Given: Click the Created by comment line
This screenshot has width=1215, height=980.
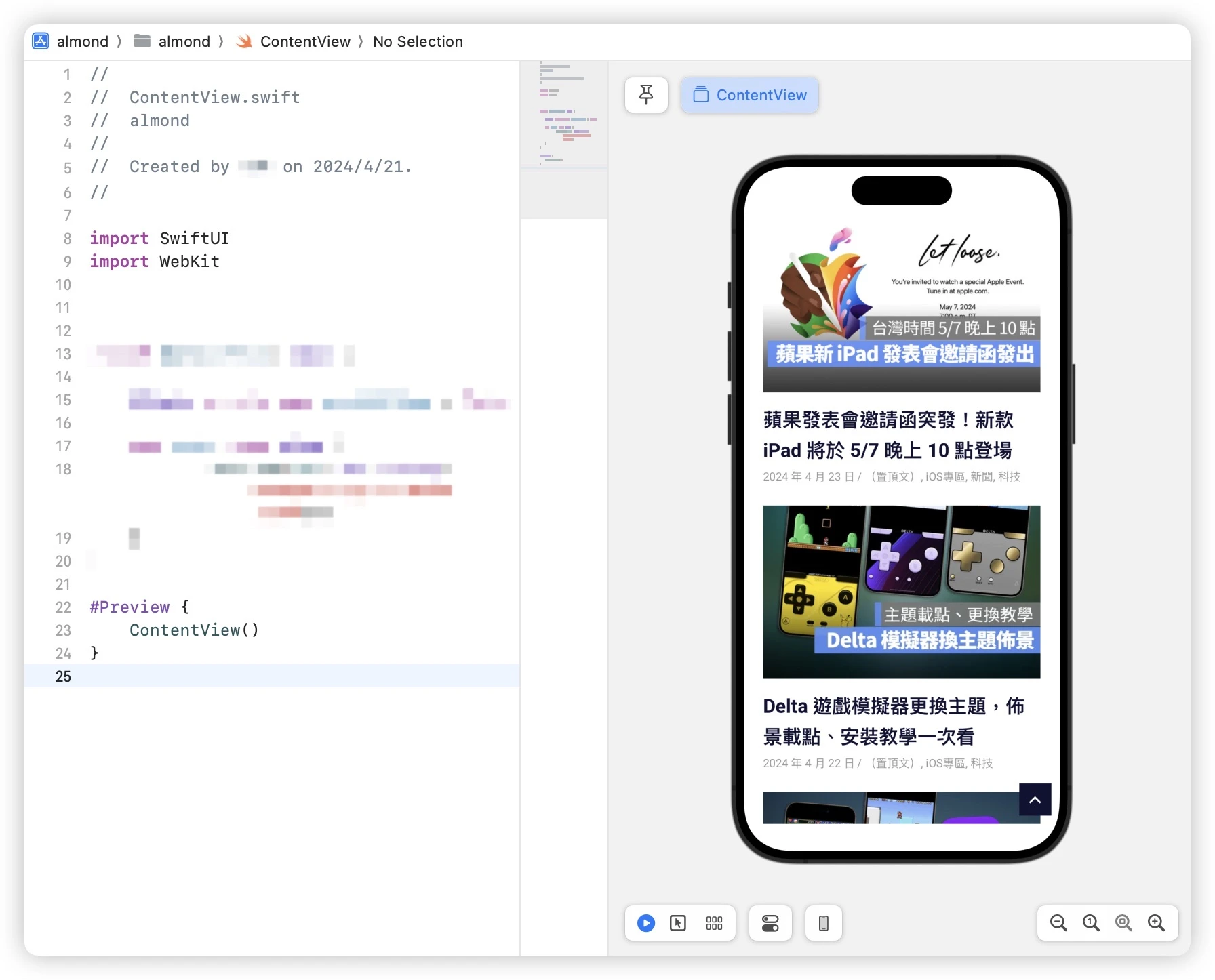Looking at the screenshot, I should coord(251,167).
